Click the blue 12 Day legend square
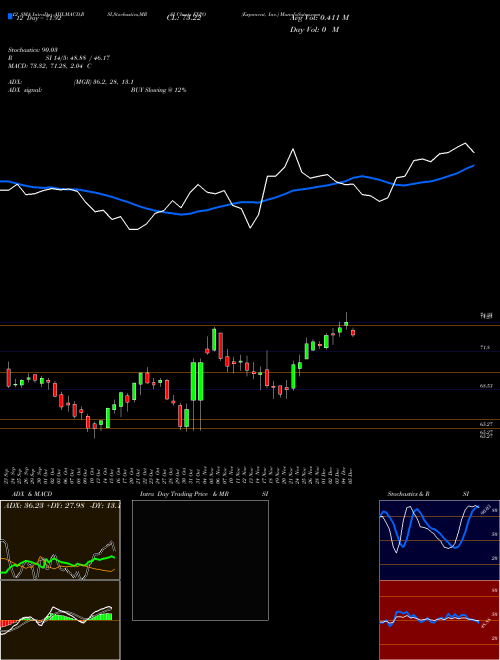The image size is (500, 660). 10,17
